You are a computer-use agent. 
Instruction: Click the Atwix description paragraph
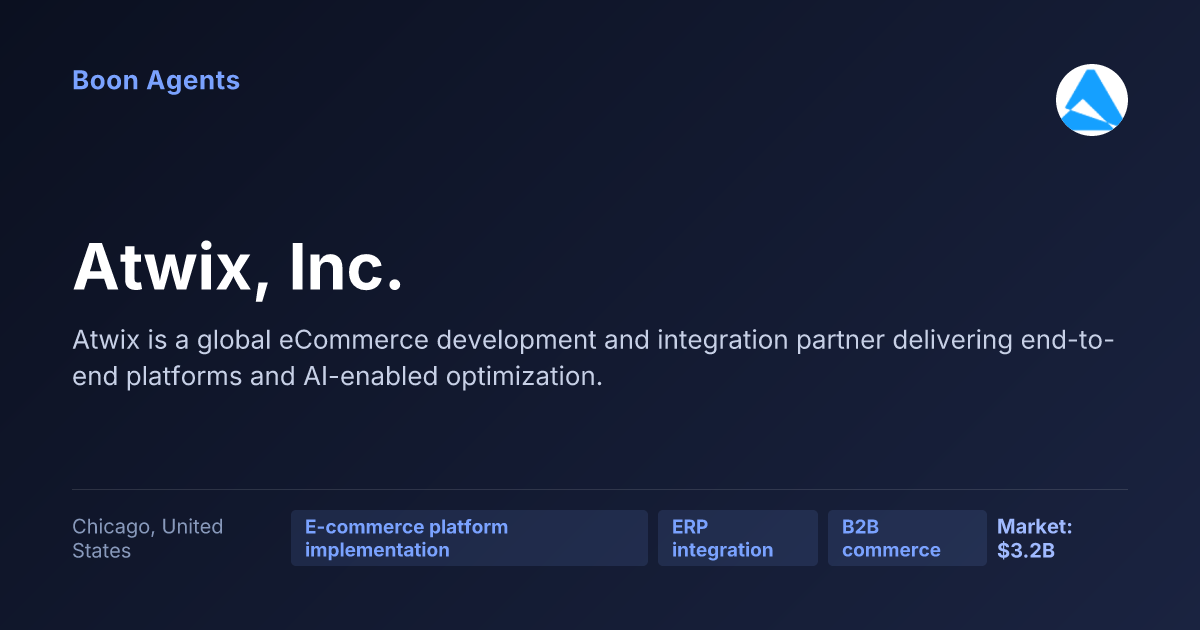pyautogui.click(x=594, y=358)
